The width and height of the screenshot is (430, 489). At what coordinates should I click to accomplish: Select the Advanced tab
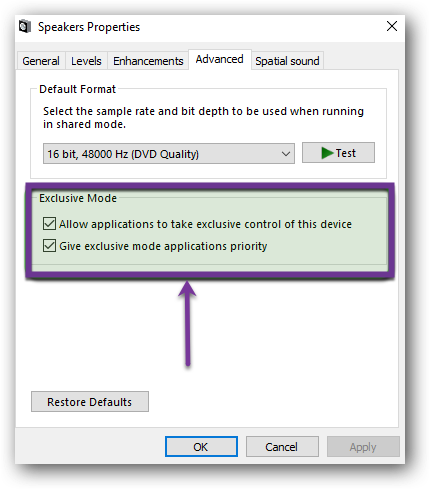[x=220, y=59]
